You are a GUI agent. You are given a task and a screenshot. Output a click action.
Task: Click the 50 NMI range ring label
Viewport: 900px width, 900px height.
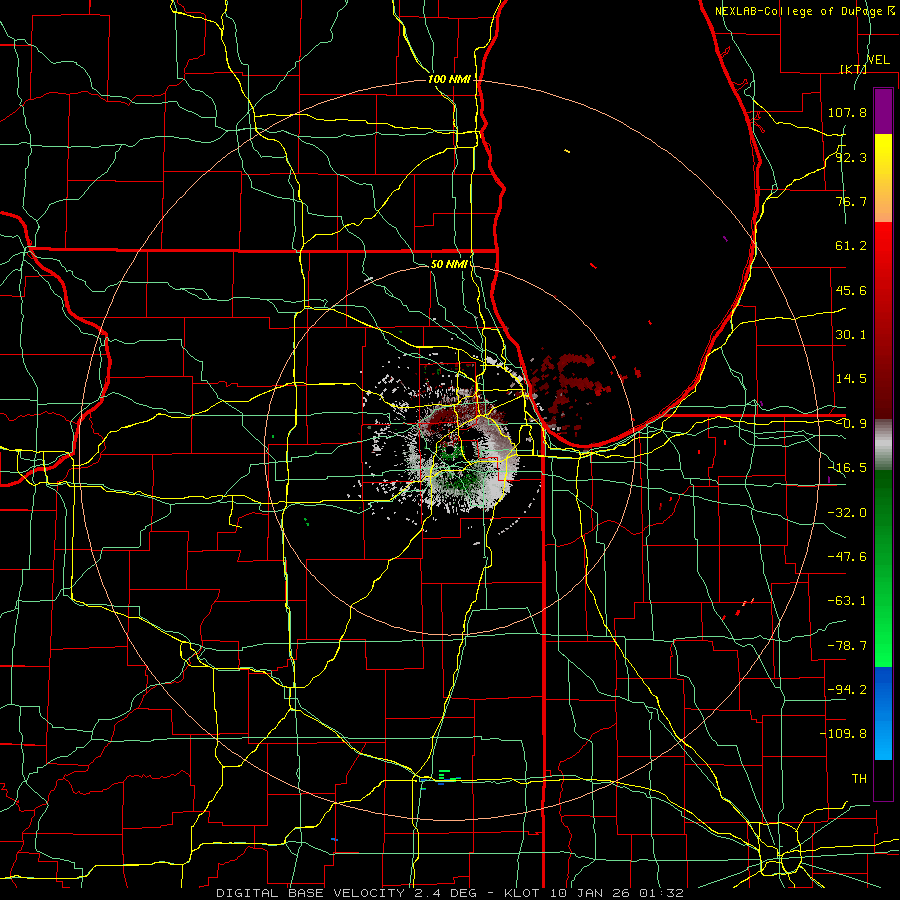tap(449, 264)
